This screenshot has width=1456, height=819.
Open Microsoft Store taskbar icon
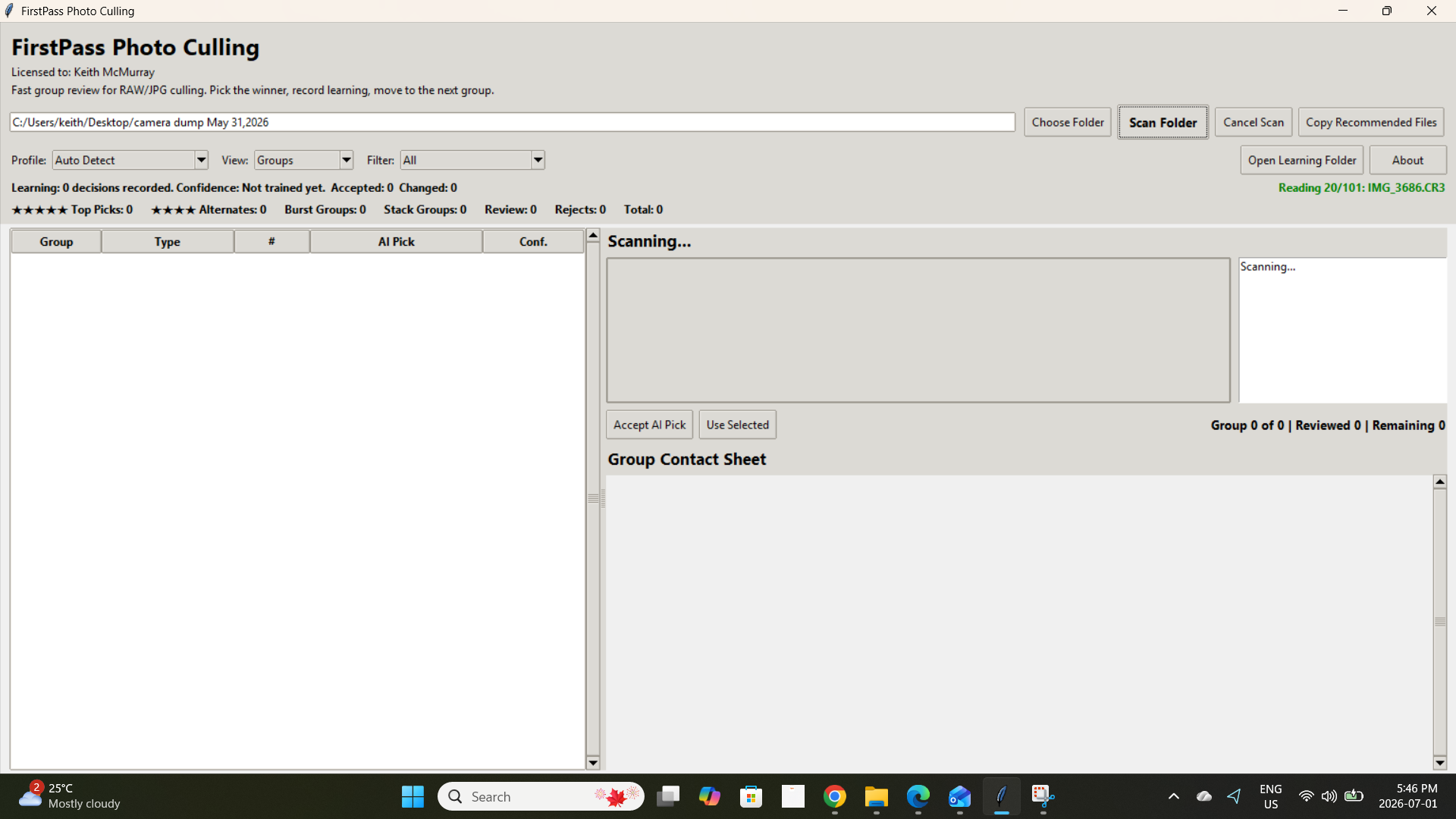(x=752, y=796)
